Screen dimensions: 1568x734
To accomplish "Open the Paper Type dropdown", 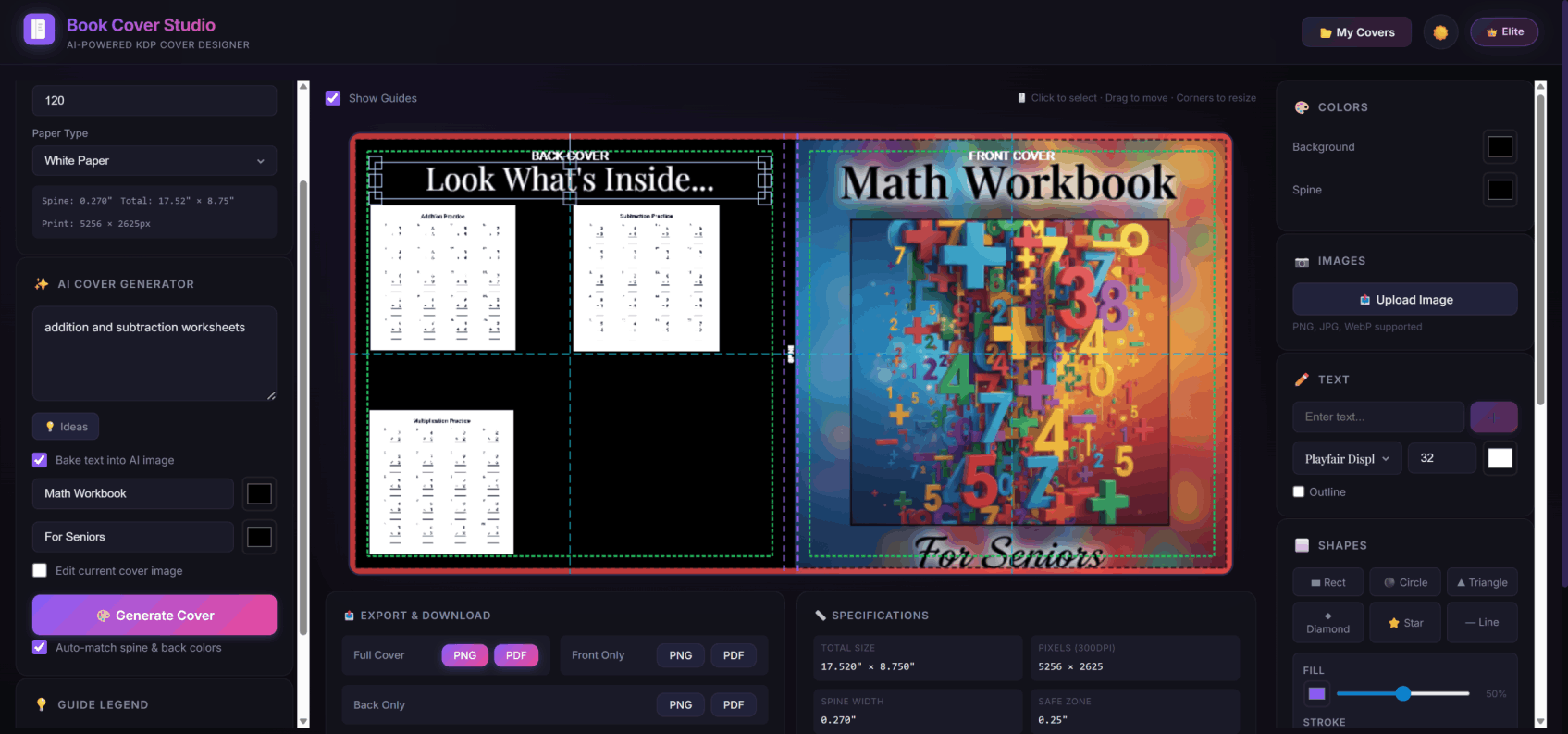I will (154, 161).
